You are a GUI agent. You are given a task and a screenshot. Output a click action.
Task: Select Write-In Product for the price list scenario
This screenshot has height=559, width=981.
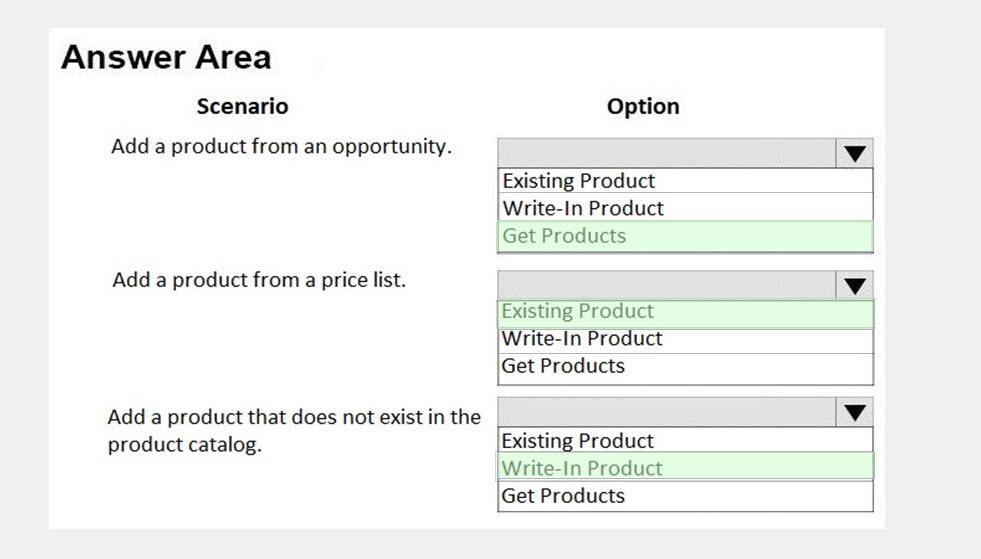(x=685, y=340)
